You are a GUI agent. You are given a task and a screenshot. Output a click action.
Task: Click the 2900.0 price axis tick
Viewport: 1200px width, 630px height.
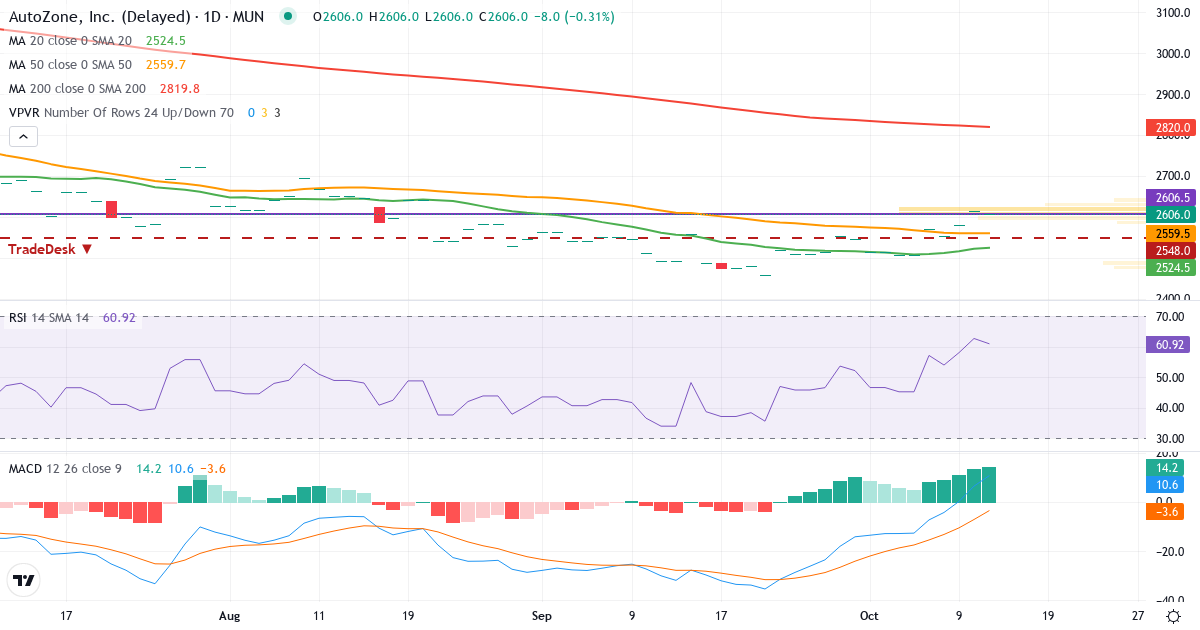coord(1172,95)
